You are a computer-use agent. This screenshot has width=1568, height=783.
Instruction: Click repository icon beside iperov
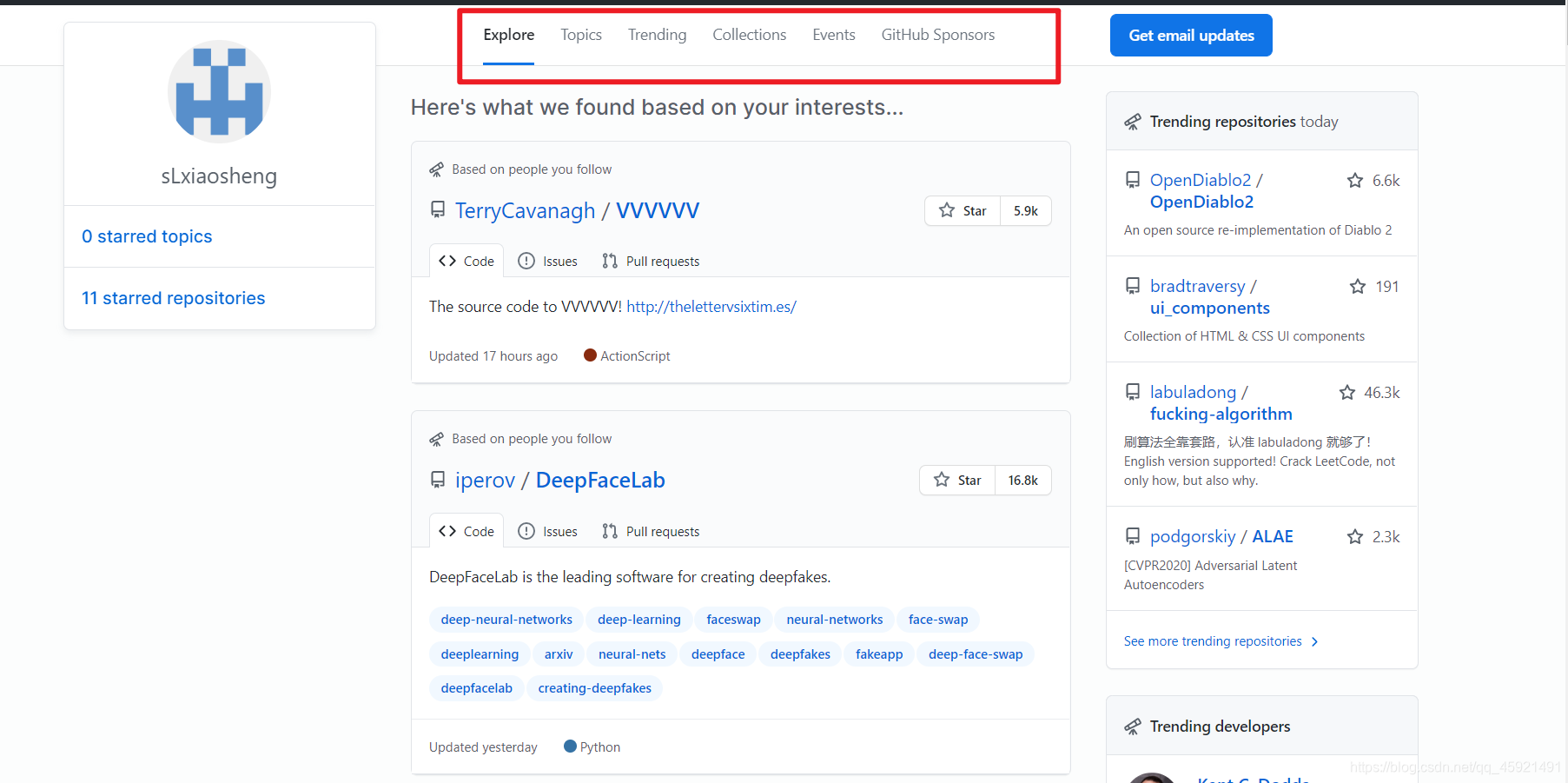[x=438, y=480]
